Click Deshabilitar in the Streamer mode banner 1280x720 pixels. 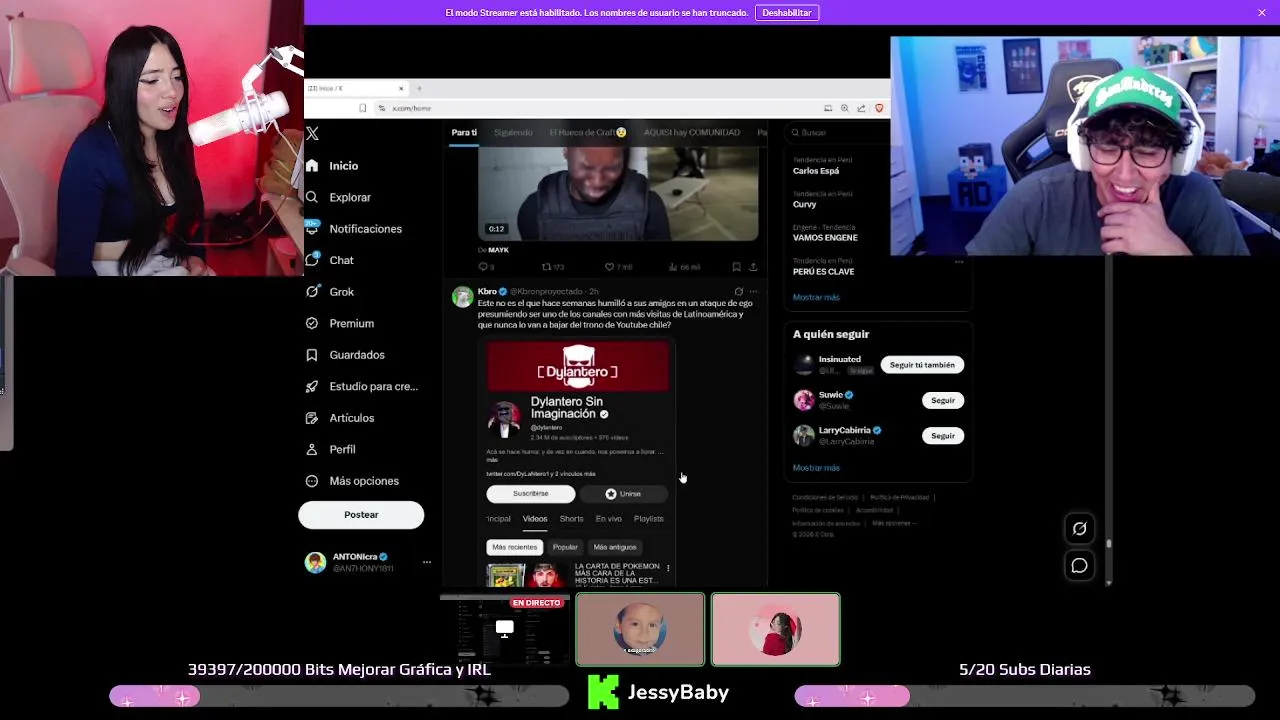787,12
